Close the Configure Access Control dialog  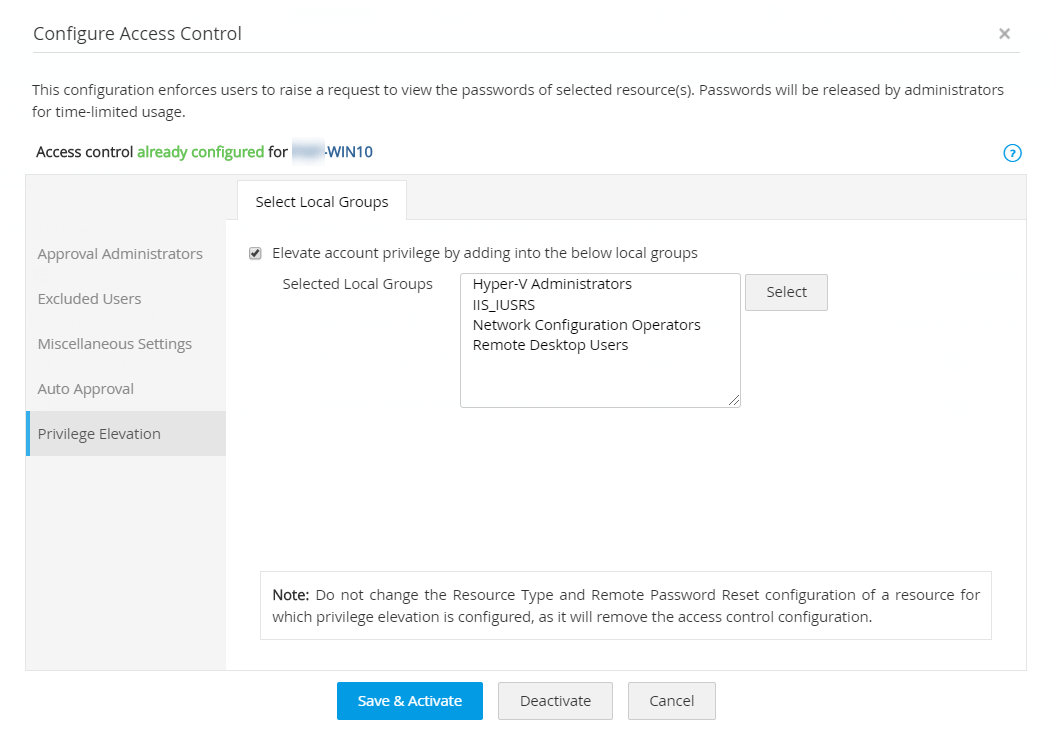(x=1004, y=34)
